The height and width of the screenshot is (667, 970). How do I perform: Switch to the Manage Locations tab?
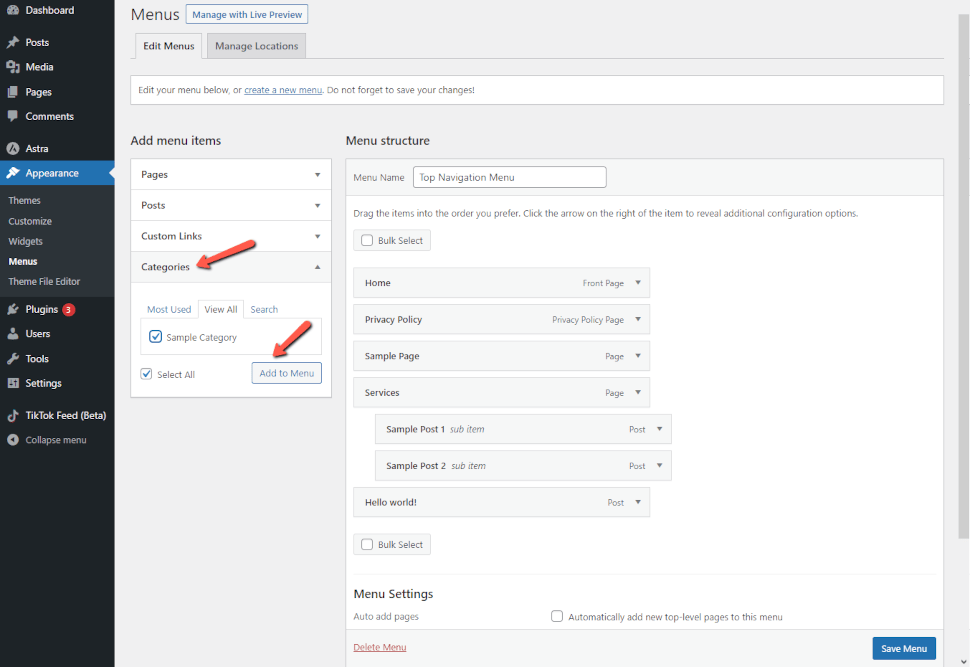click(x=256, y=46)
